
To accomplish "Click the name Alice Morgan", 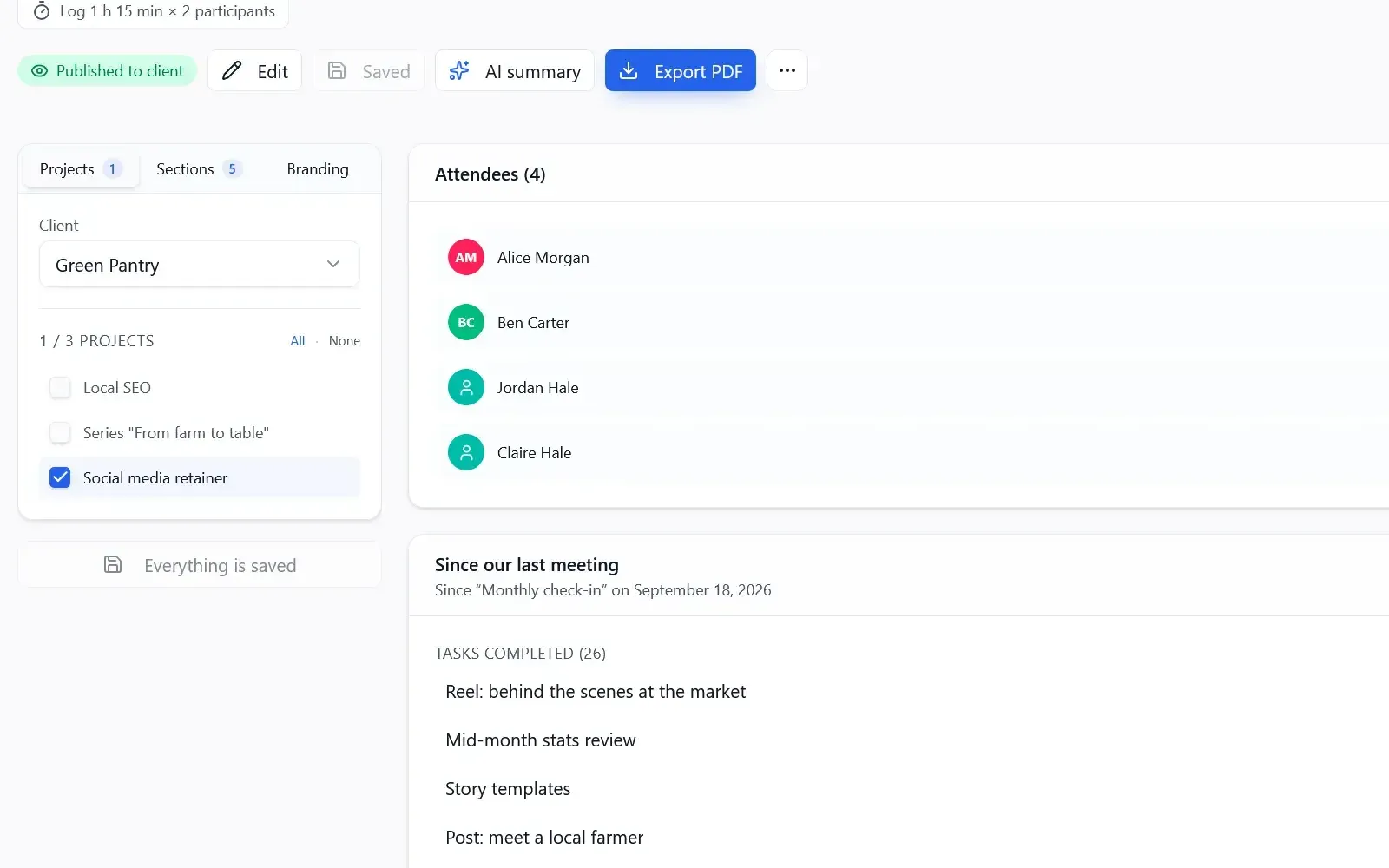I will coord(543,258).
